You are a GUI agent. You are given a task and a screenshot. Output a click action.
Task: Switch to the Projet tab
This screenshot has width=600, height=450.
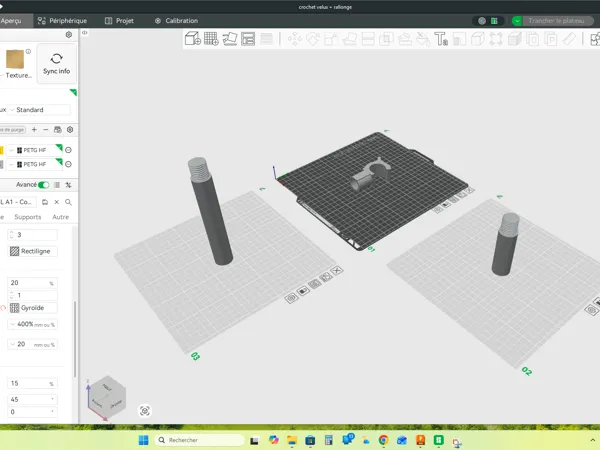119,21
